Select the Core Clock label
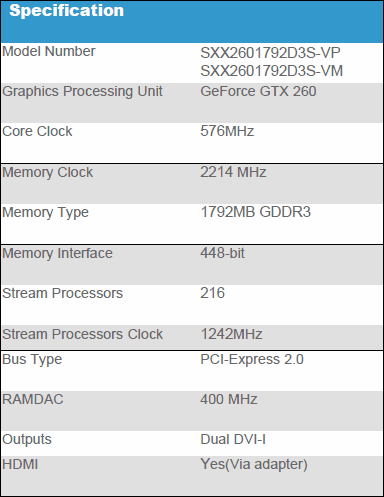 tap(37, 131)
